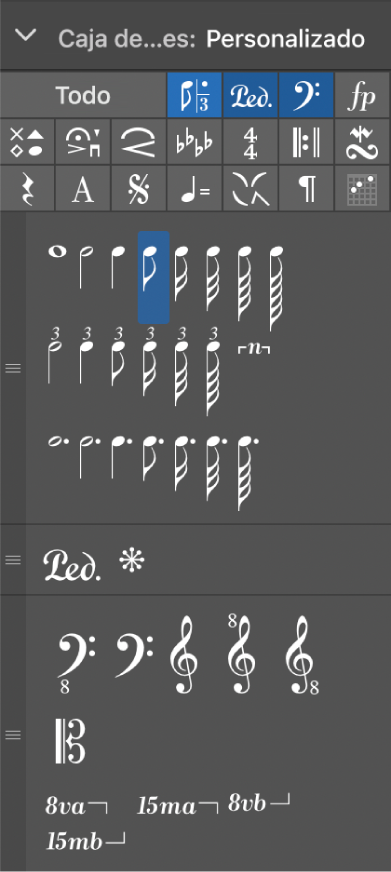Choose the highlighted eighth note symbol

point(153,277)
